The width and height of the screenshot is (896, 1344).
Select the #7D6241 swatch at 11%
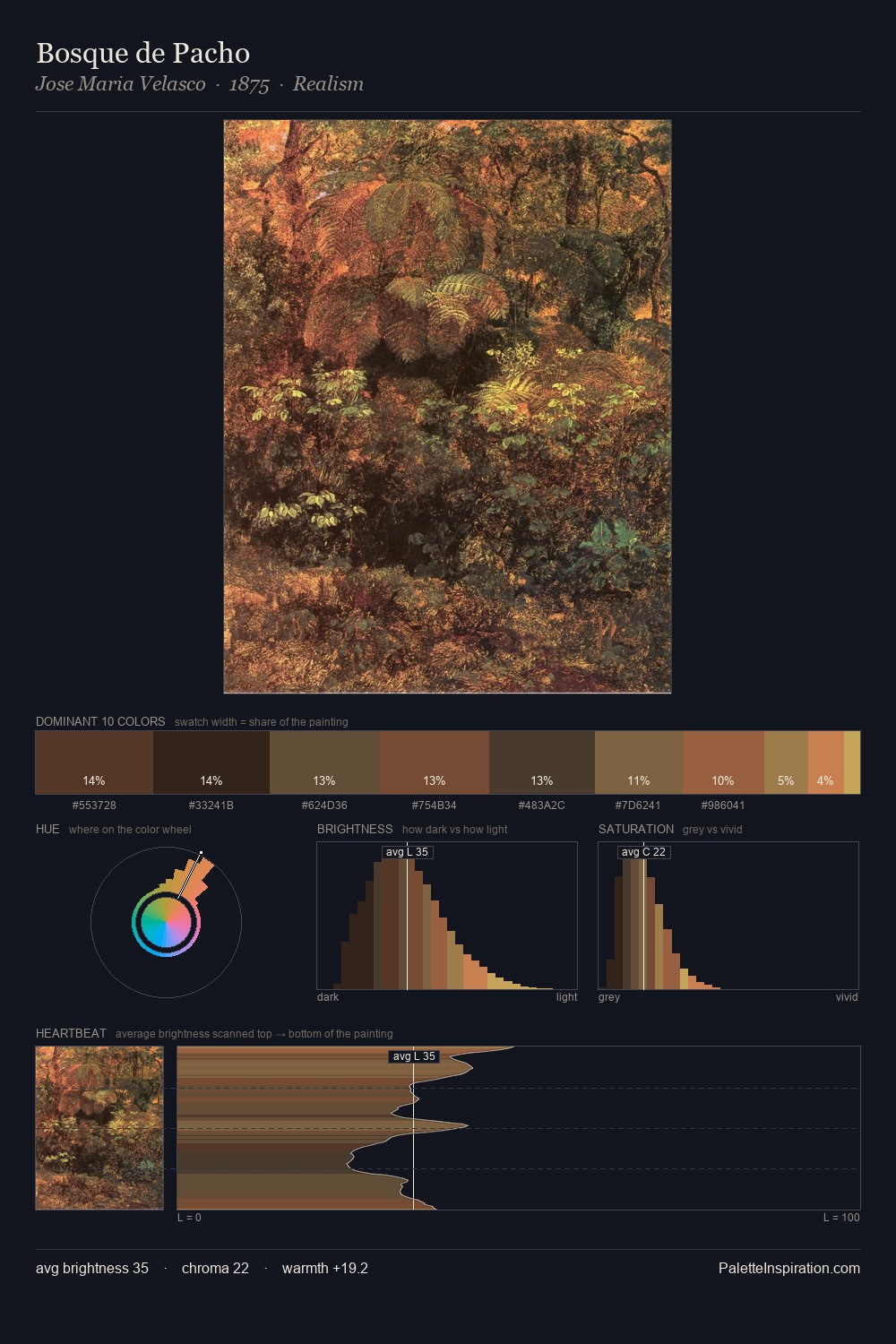(x=639, y=762)
